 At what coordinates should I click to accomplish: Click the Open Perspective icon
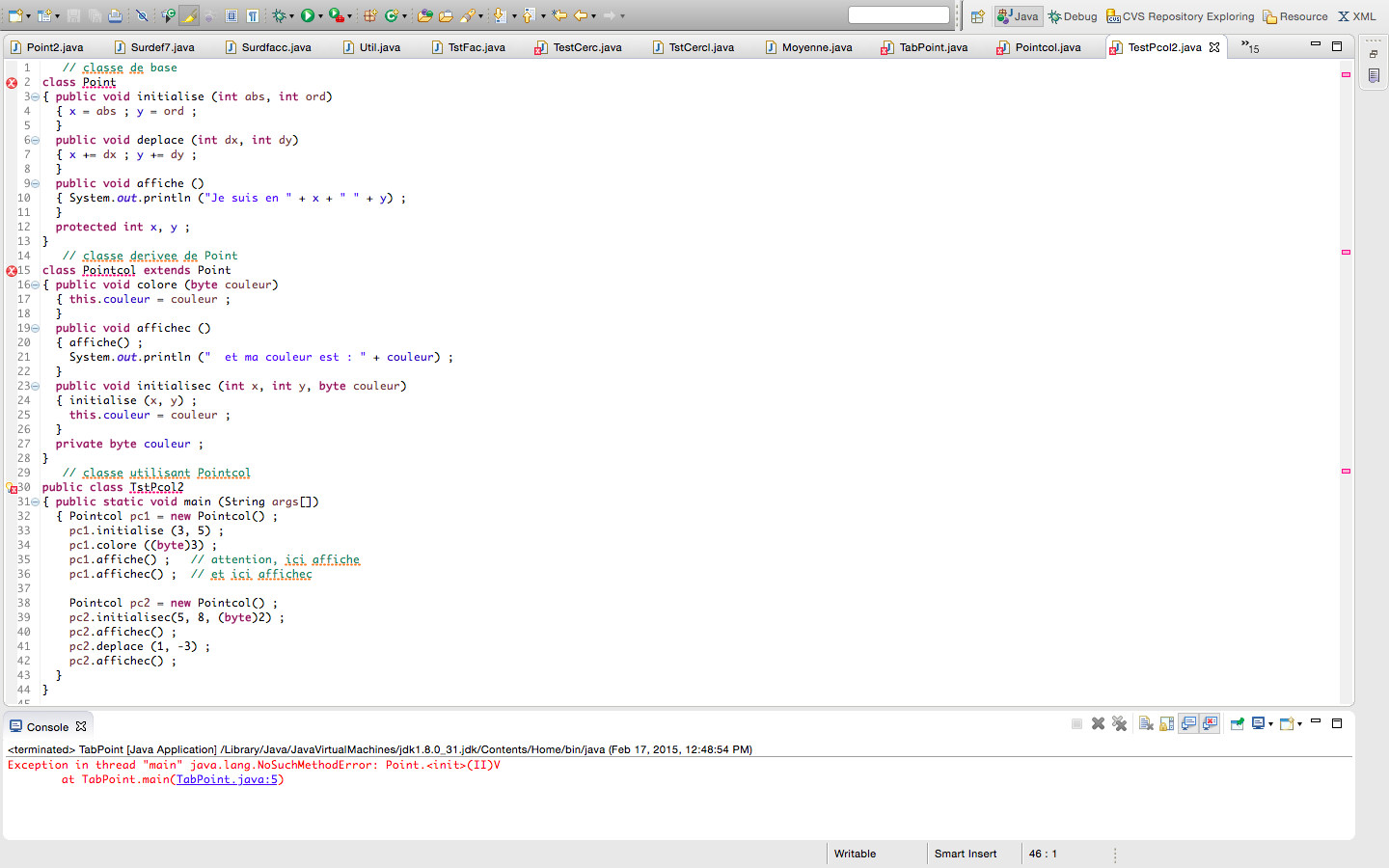tap(978, 16)
